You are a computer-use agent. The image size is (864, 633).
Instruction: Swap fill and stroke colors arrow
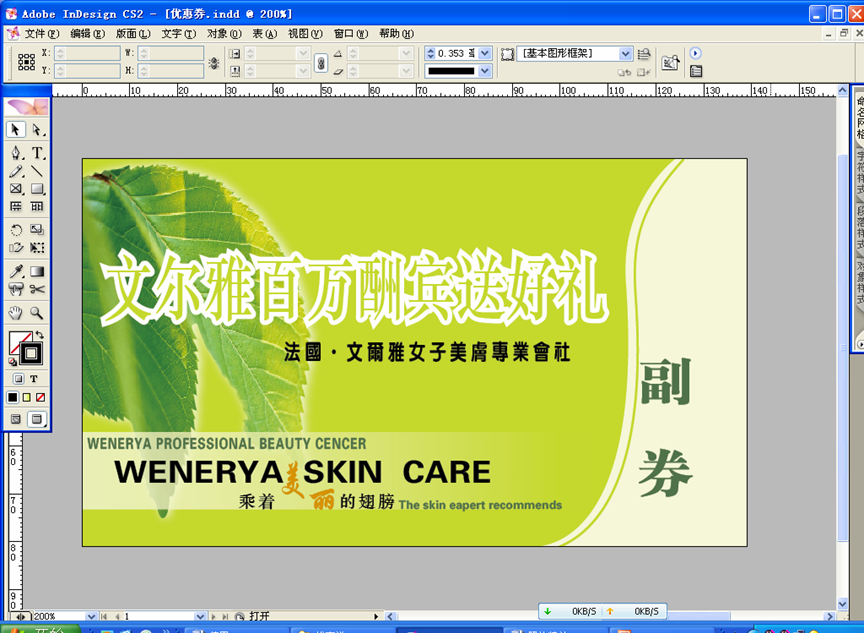pos(40,336)
